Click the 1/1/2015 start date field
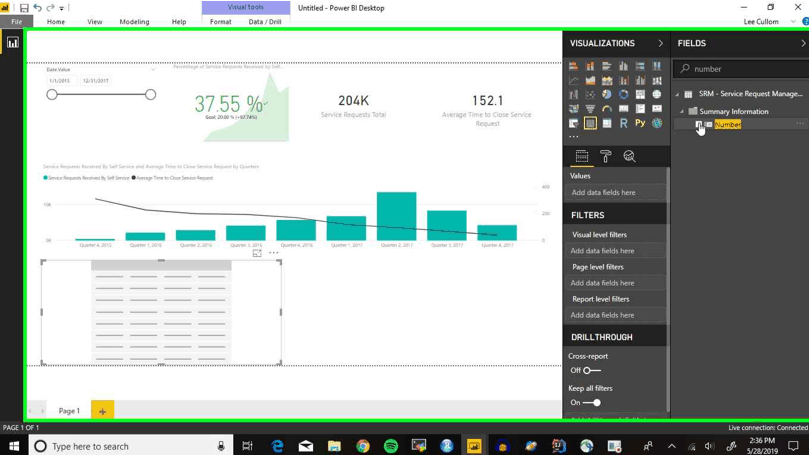 [61, 81]
